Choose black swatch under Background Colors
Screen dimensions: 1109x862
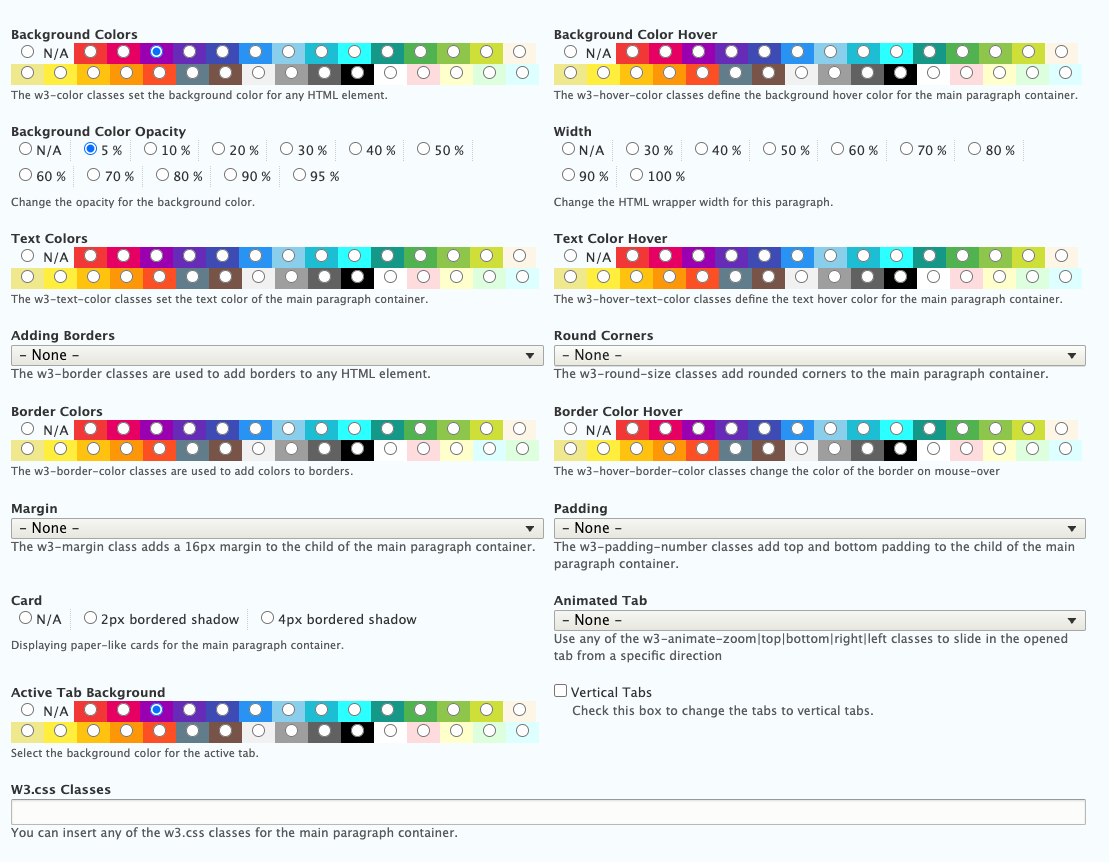click(357, 73)
